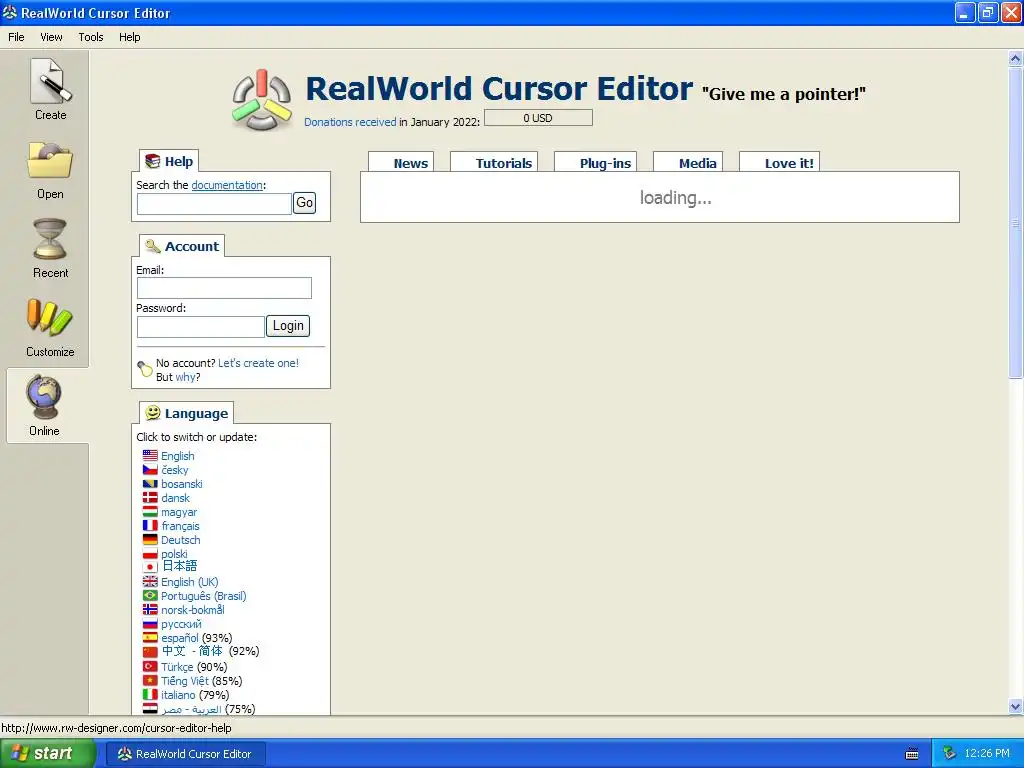This screenshot has width=1024, height=768.
Task: Click the UK flag icon
Action: tap(150, 581)
